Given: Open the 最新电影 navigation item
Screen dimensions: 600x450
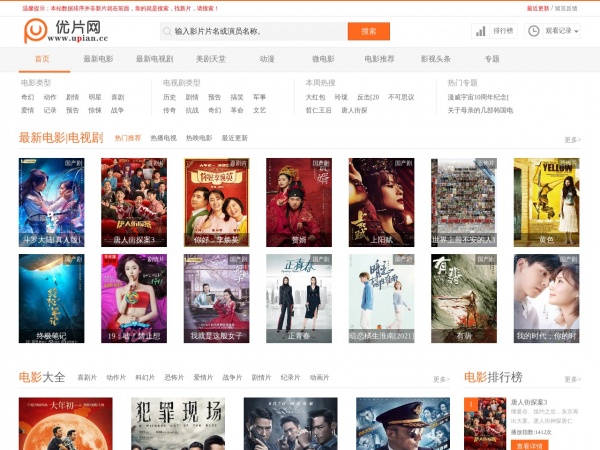Looking at the screenshot, I should (x=98, y=59).
